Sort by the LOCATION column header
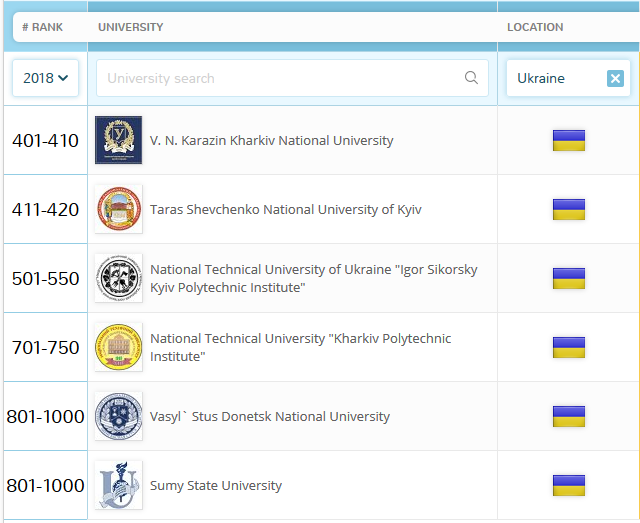The width and height of the screenshot is (640, 523). (x=535, y=27)
